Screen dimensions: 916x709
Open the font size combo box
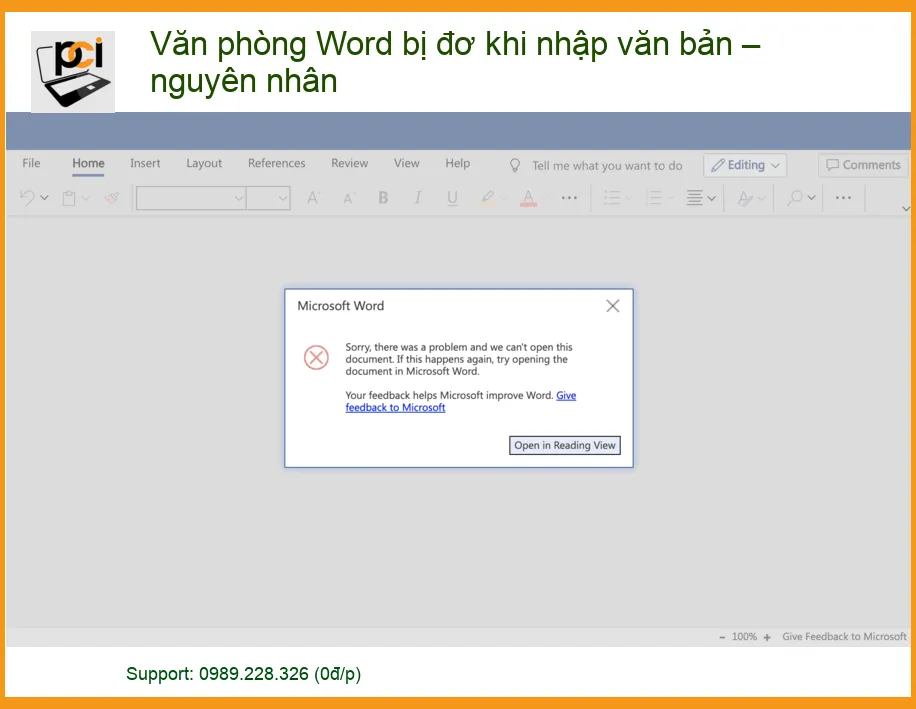pyautogui.click(x=268, y=198)
